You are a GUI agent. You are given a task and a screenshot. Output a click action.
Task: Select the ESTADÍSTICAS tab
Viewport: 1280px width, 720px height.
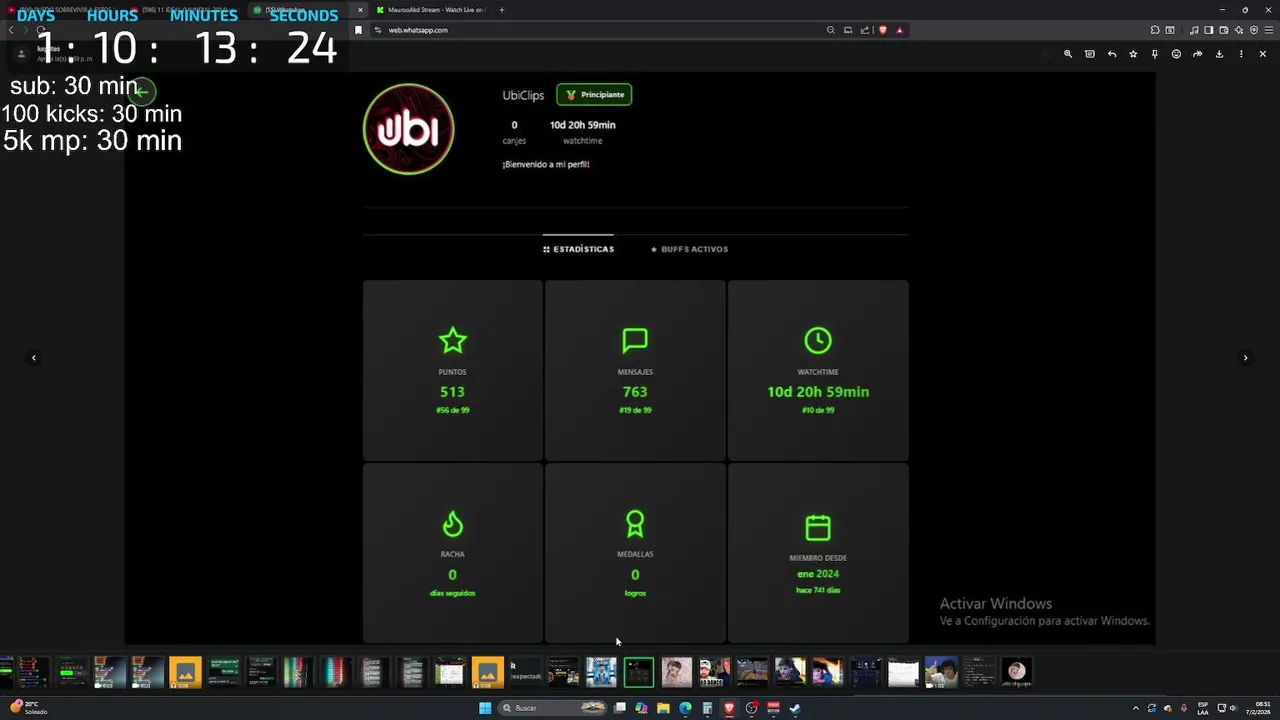(x=578, y=249)
